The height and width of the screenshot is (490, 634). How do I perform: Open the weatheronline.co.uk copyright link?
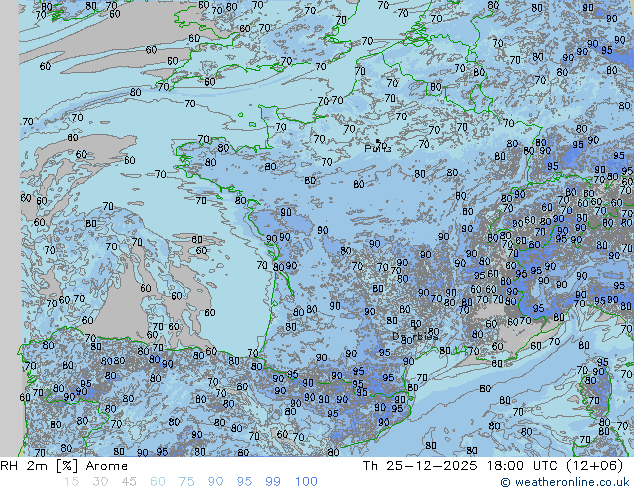564,482
